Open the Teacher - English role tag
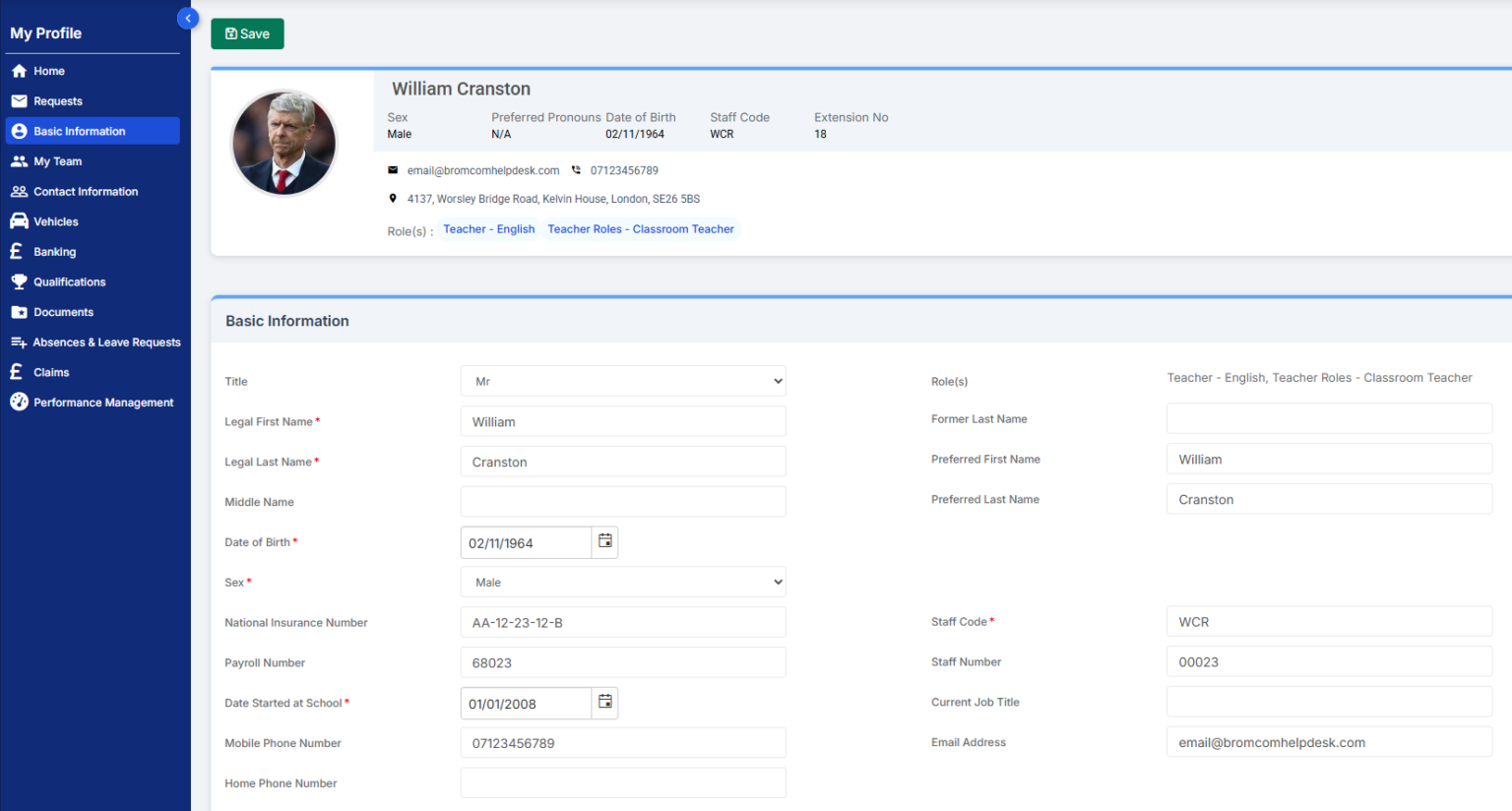Viewport: 1512px width, 811px height. point(488,228)
